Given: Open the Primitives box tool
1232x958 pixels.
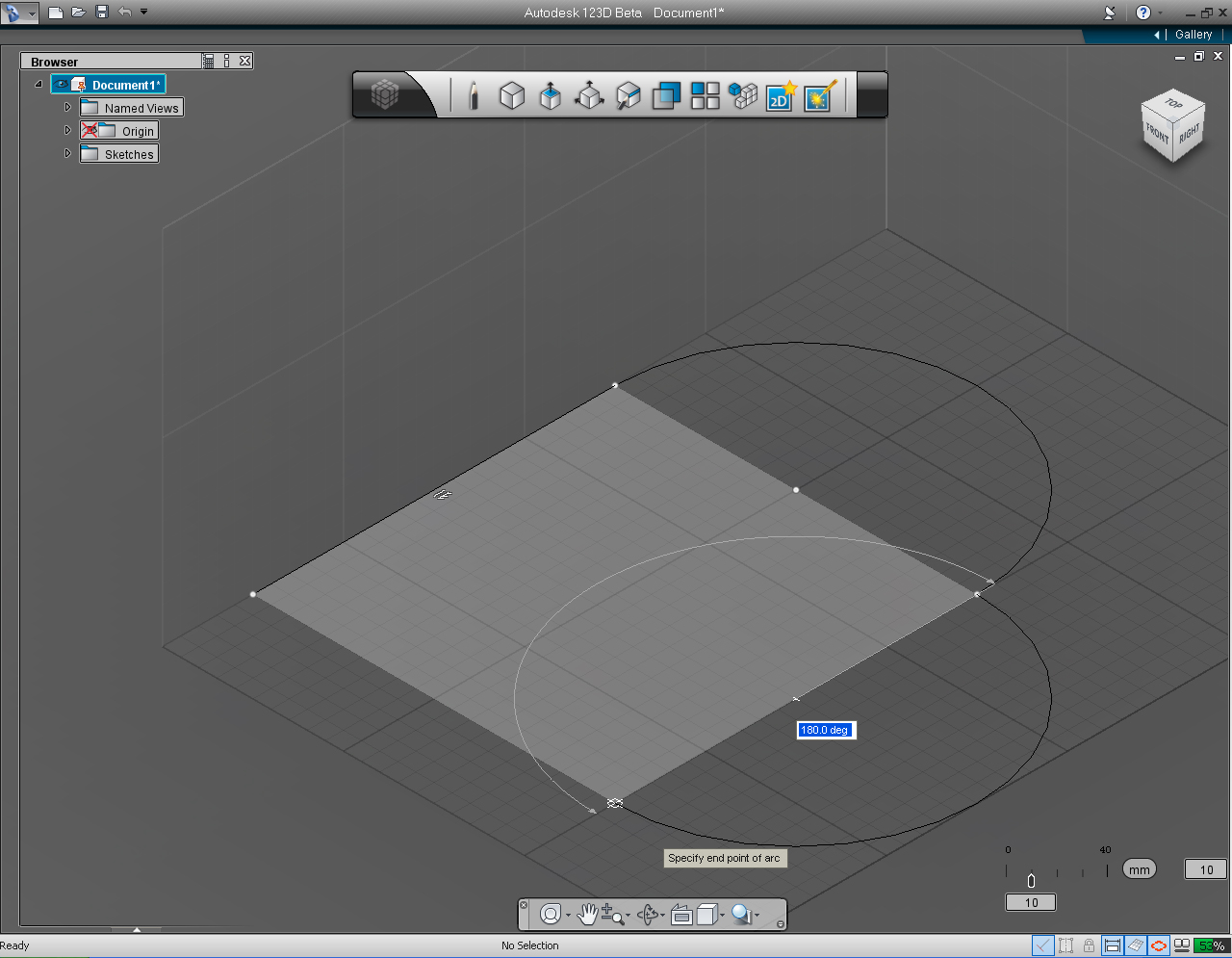Looking at the screenshot, I should click(512, 95).
